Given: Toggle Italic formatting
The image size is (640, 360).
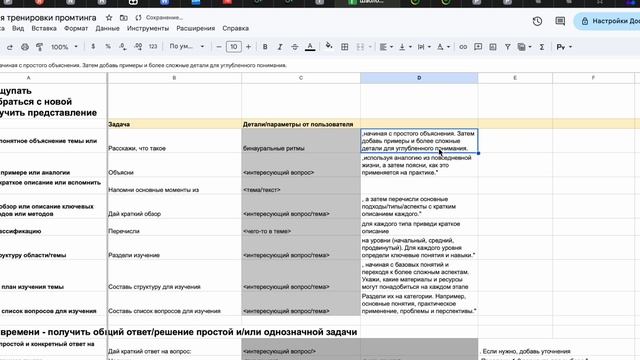Looking at the screenshot, I should (x=280, y=47).
